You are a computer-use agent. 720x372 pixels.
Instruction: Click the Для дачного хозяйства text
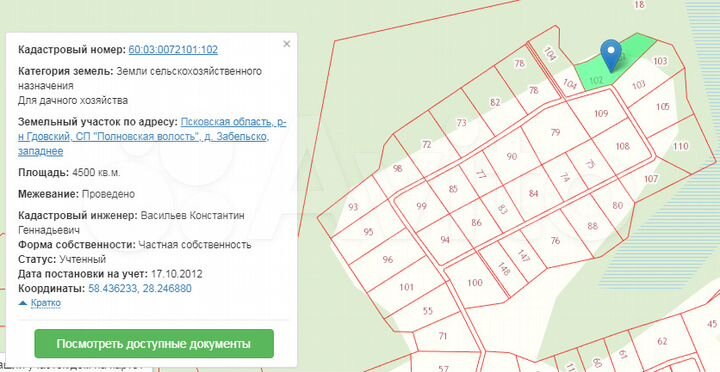click(x=73, y=100)
